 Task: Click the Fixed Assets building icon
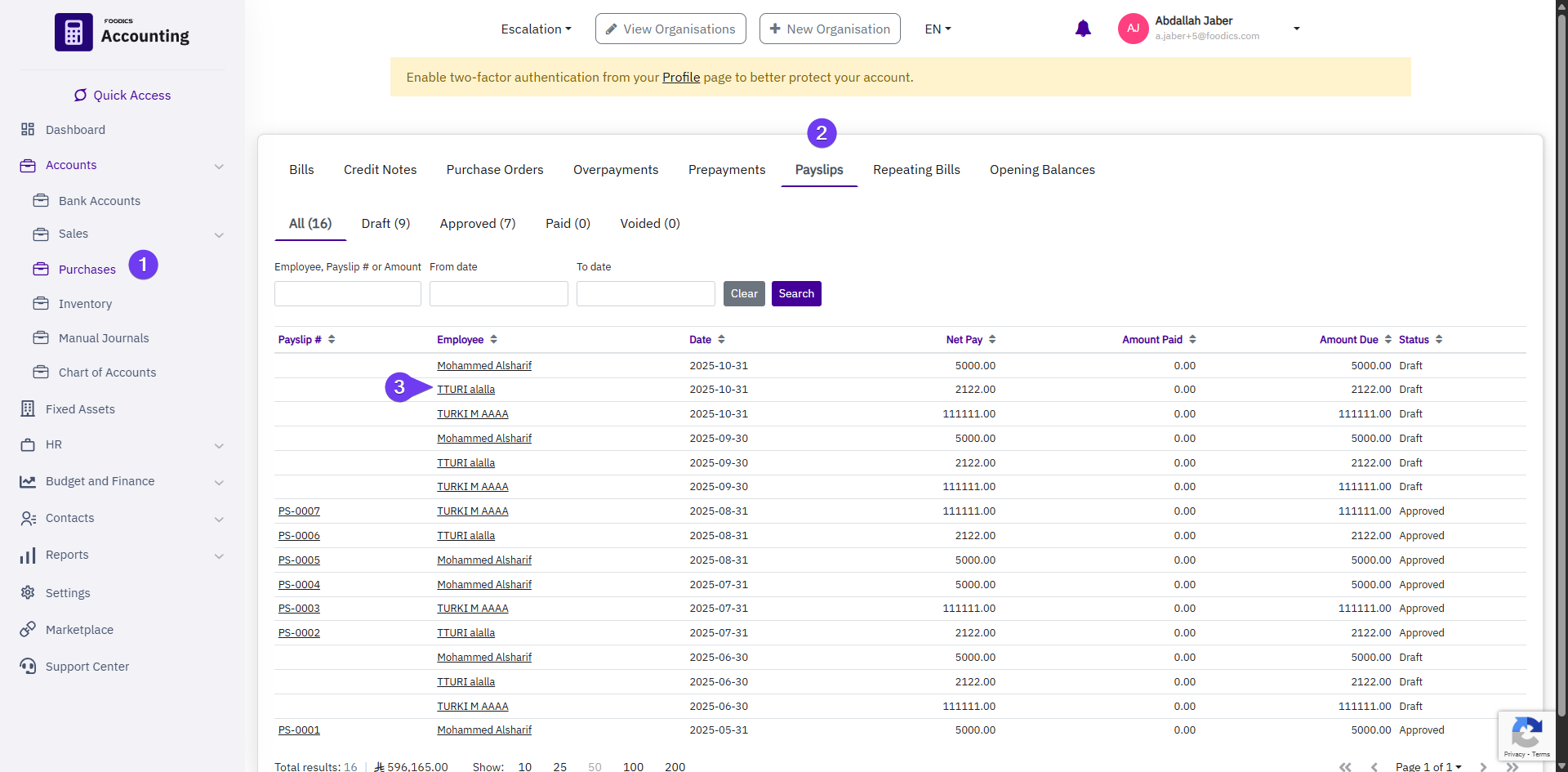pos(28,408)
